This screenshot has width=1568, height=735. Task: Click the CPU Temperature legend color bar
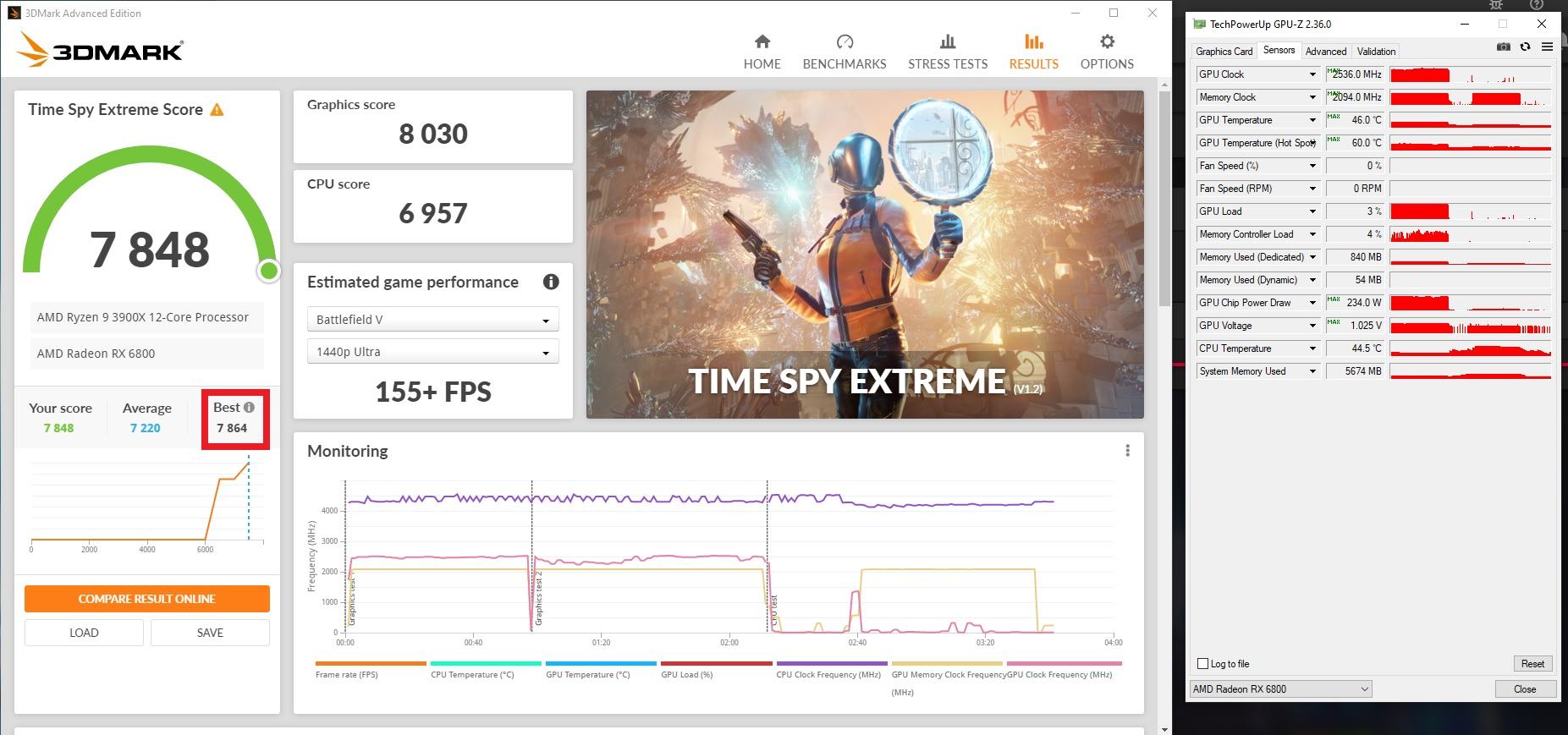coord(486,663)
